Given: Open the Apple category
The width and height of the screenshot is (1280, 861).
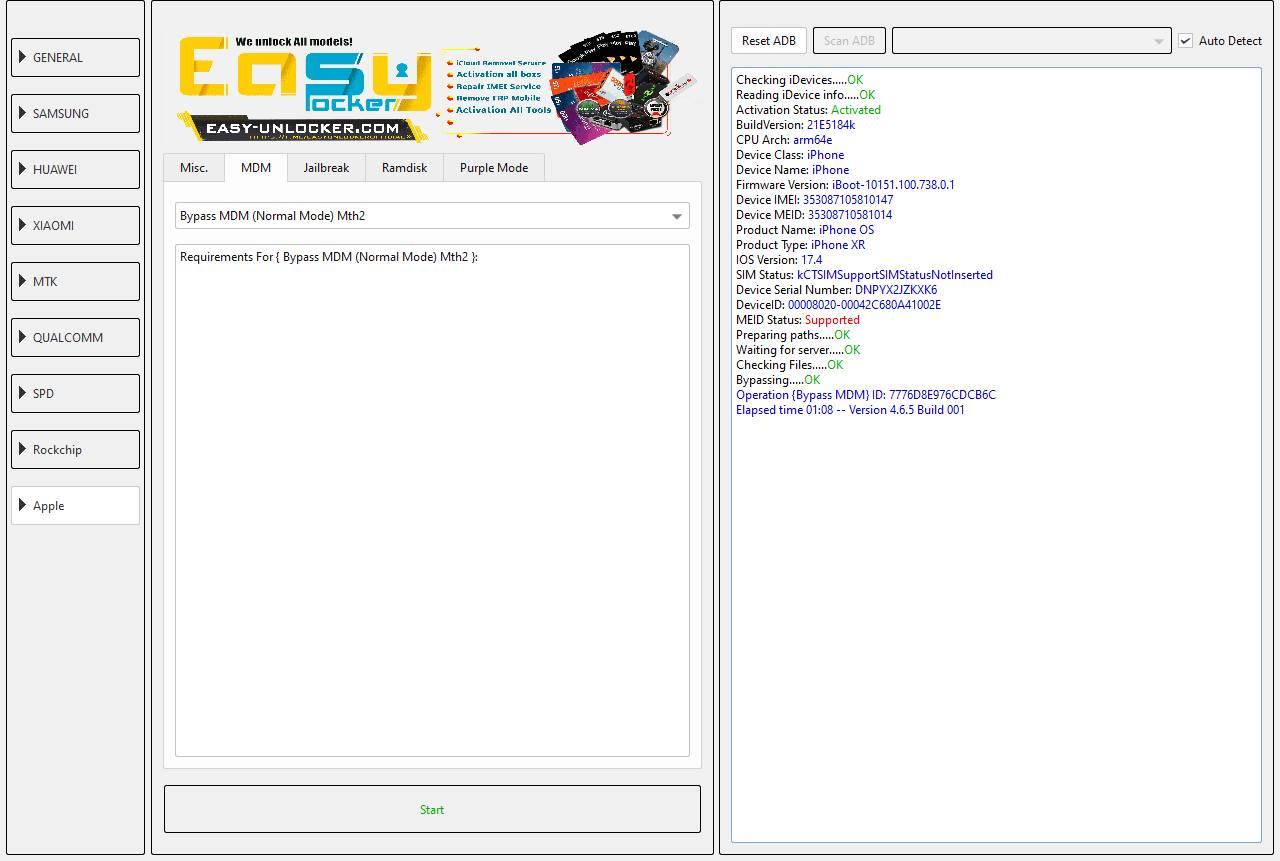Looking at the screenshot, I should coord(75,505).
